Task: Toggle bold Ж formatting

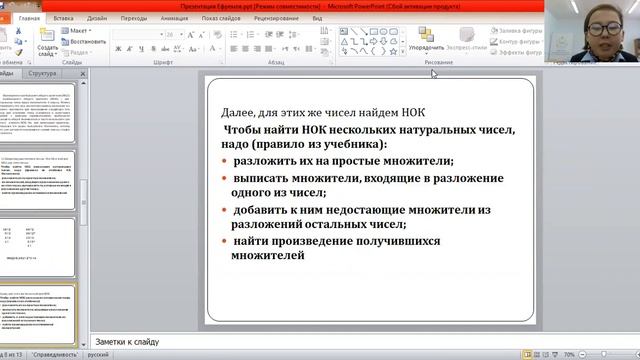Action: (118, 49)
